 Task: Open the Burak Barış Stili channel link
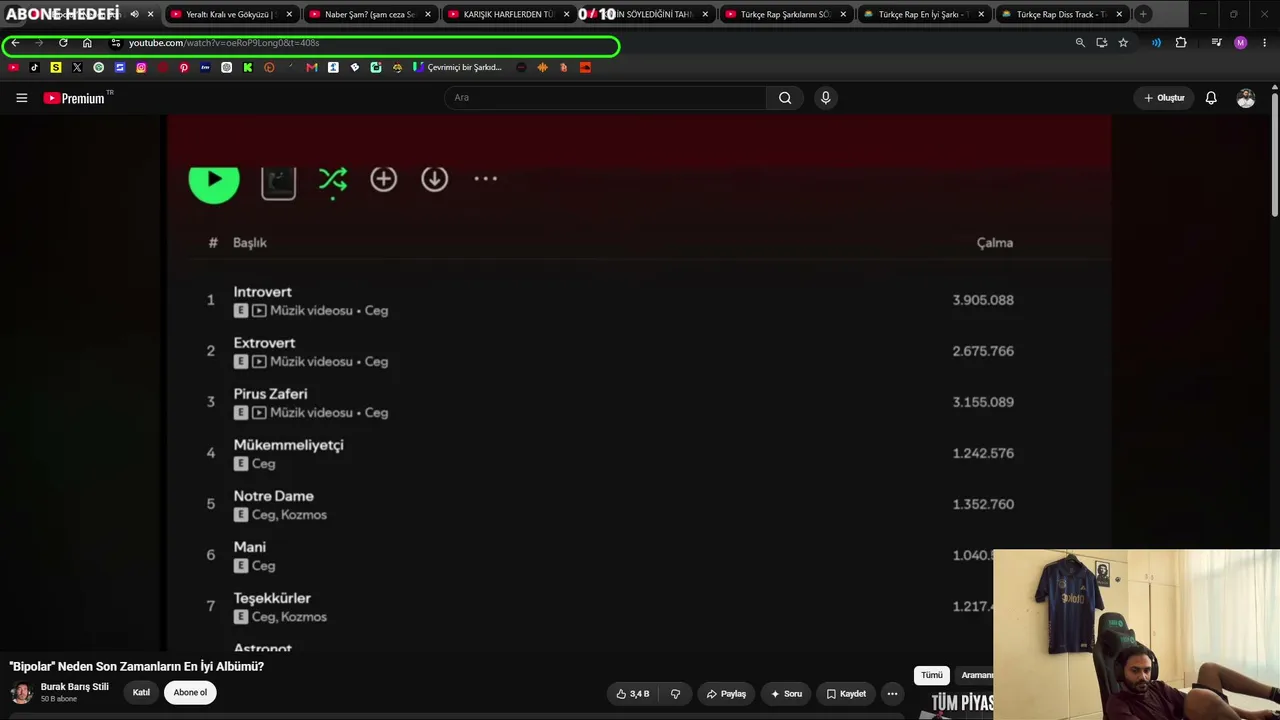[74, 687]
